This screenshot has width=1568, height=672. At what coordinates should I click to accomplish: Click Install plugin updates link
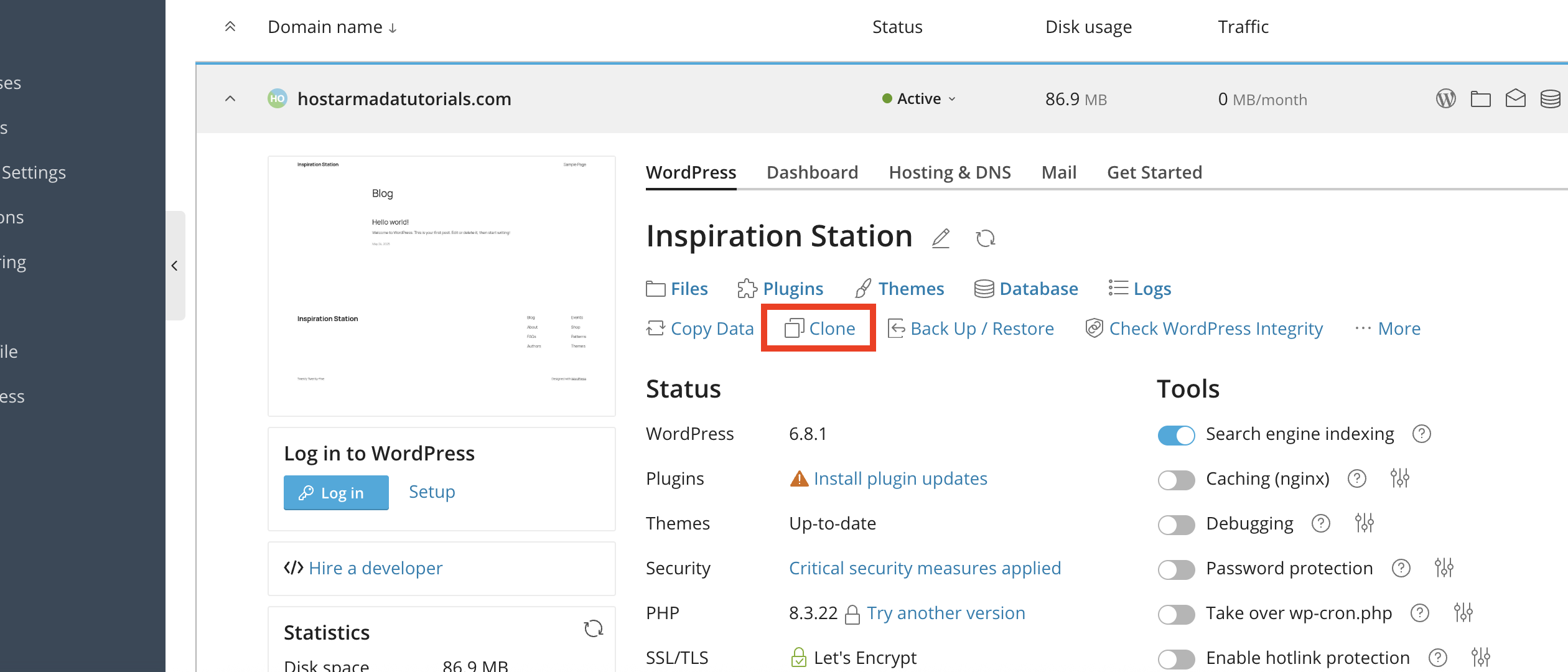[x=900, y=478]
